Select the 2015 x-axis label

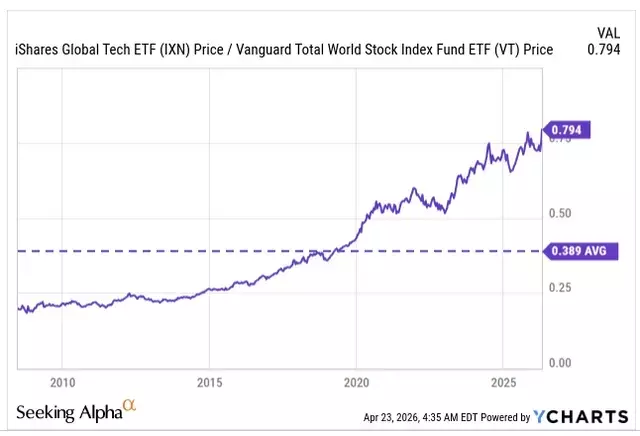209,382
